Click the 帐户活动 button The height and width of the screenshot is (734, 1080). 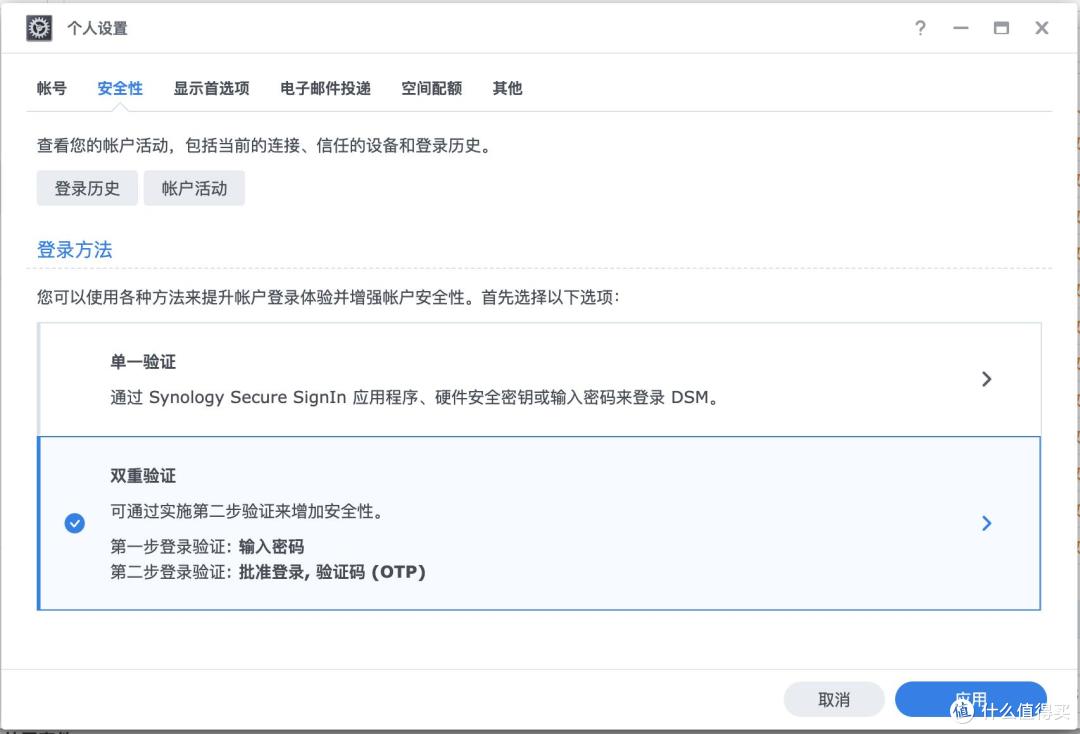coord(194,188)
